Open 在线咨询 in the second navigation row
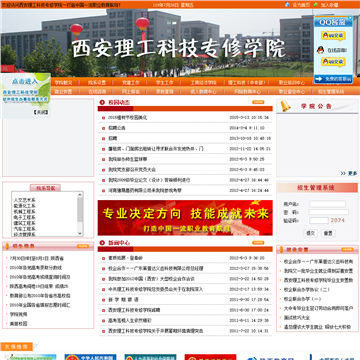 coord(97,91)
